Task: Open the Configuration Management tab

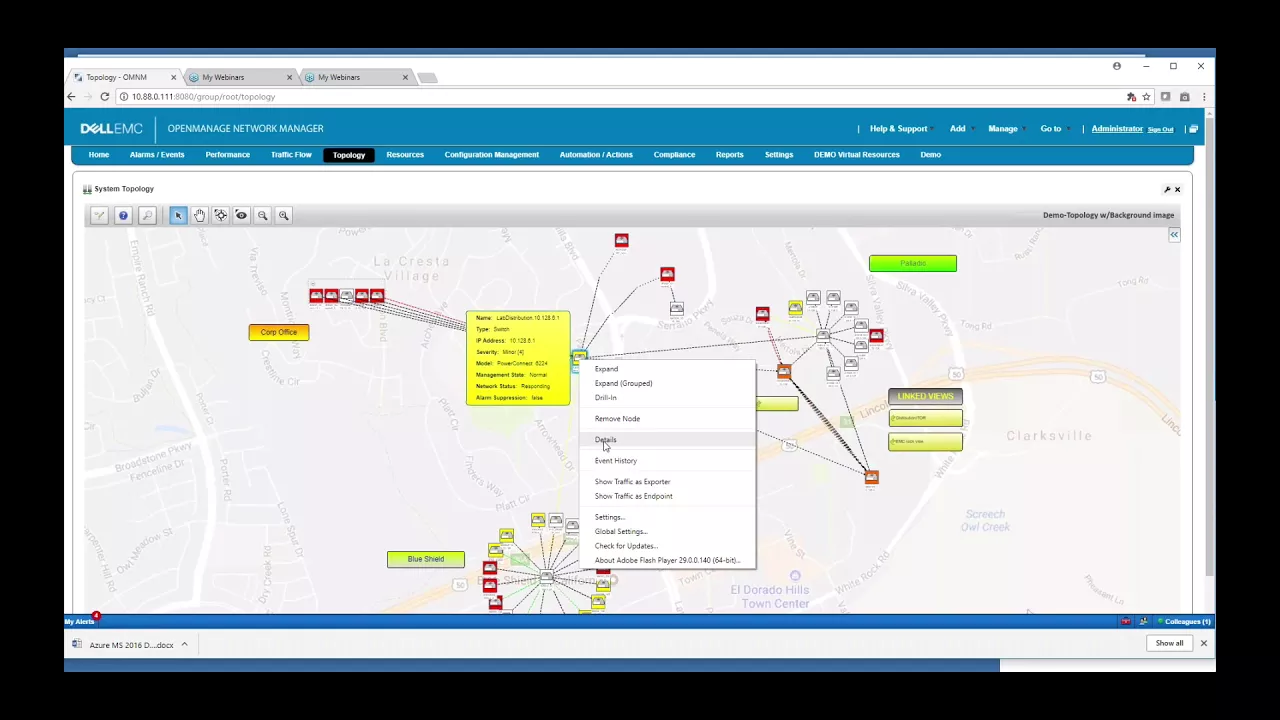Action: (492, 155)
